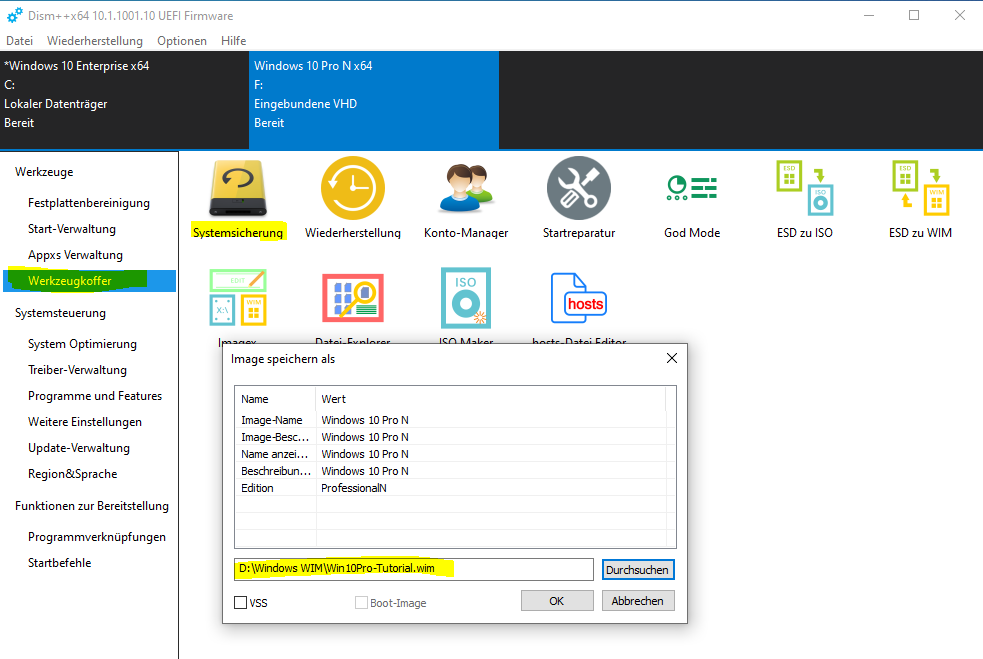Launch ESD zu WIM converter
Image resolution: width=983 pixels, height=659 pixels.
[920, 199]
